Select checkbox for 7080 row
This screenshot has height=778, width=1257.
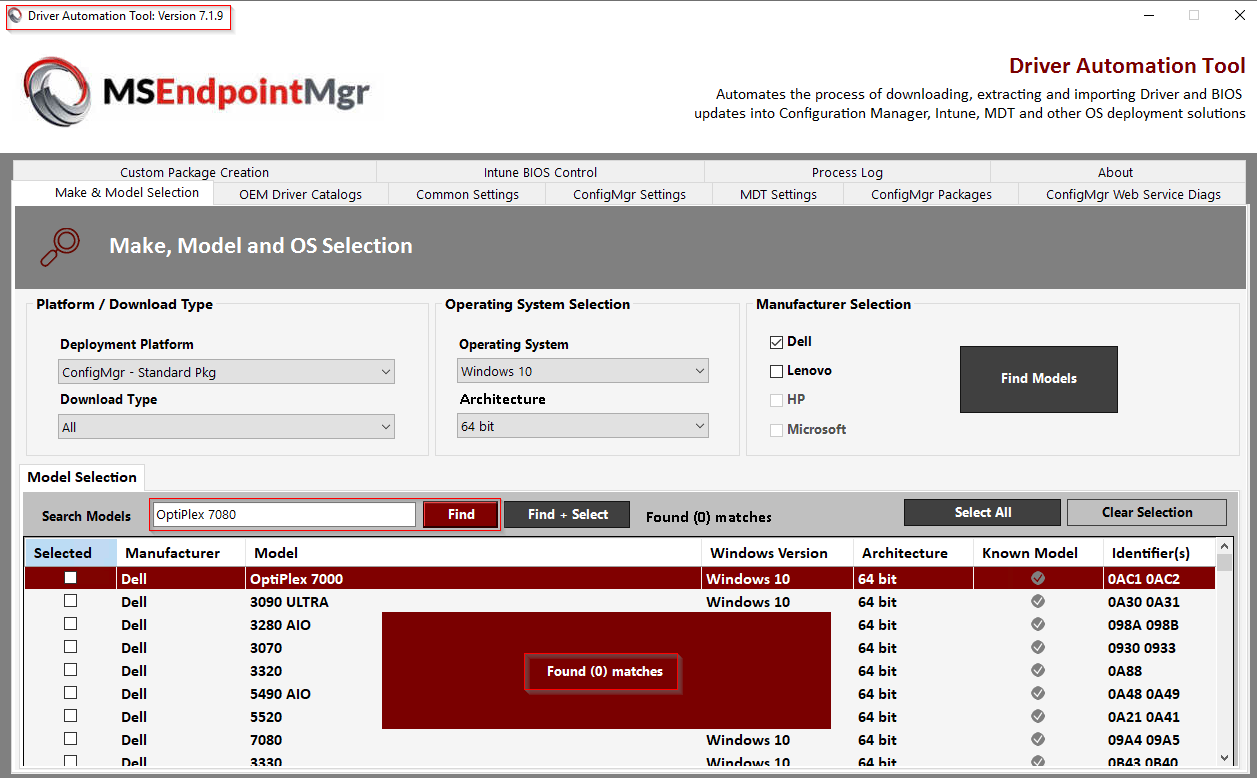click(x=70, y=739)
